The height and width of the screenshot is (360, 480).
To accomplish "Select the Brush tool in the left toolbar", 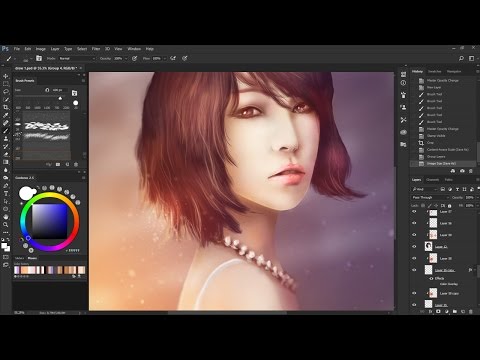I will pos(6,131).
